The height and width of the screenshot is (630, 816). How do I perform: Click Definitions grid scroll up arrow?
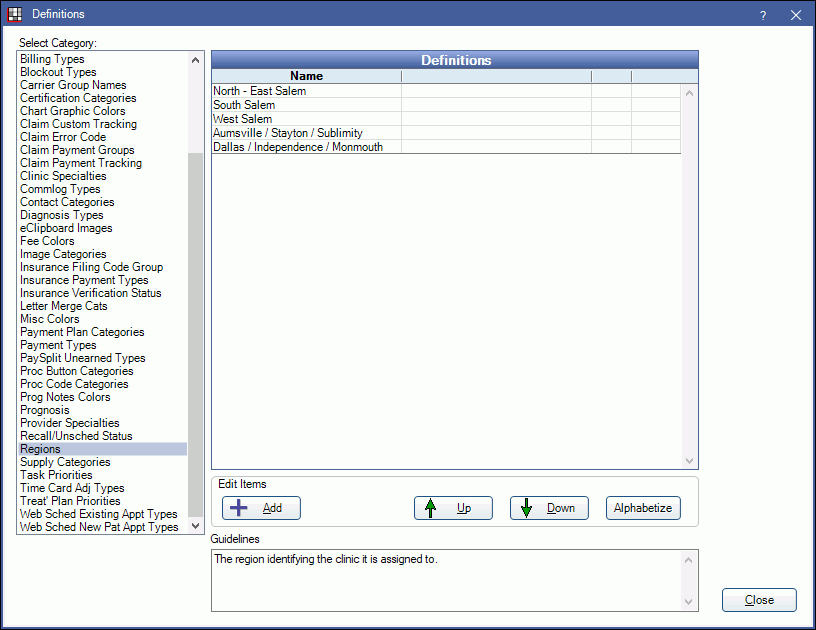click(x=690, y=93)
